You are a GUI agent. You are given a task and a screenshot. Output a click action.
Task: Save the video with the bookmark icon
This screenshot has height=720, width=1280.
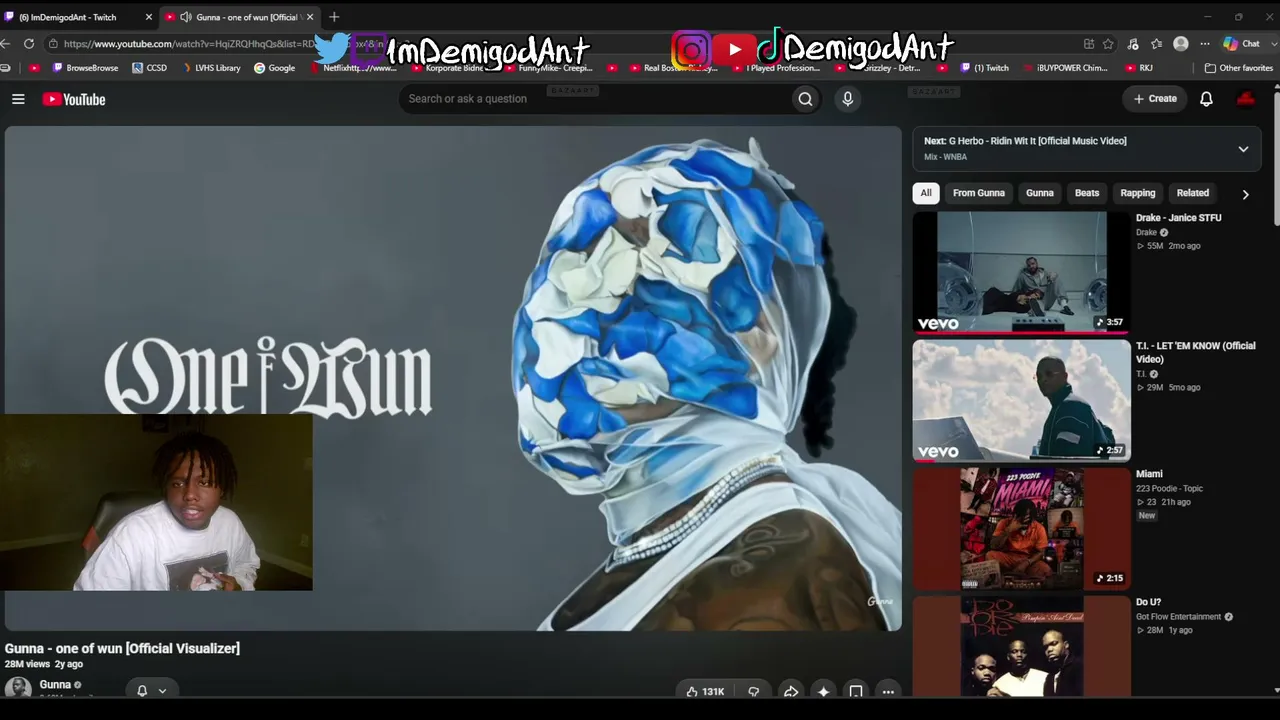click(x=856, y=691)
